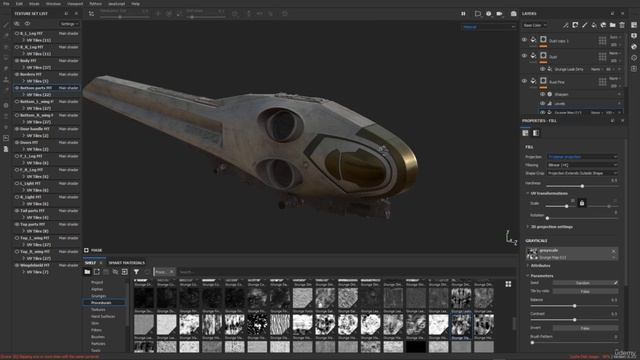
Task: Create a folder in Layers panel
Action: [613, 25]
